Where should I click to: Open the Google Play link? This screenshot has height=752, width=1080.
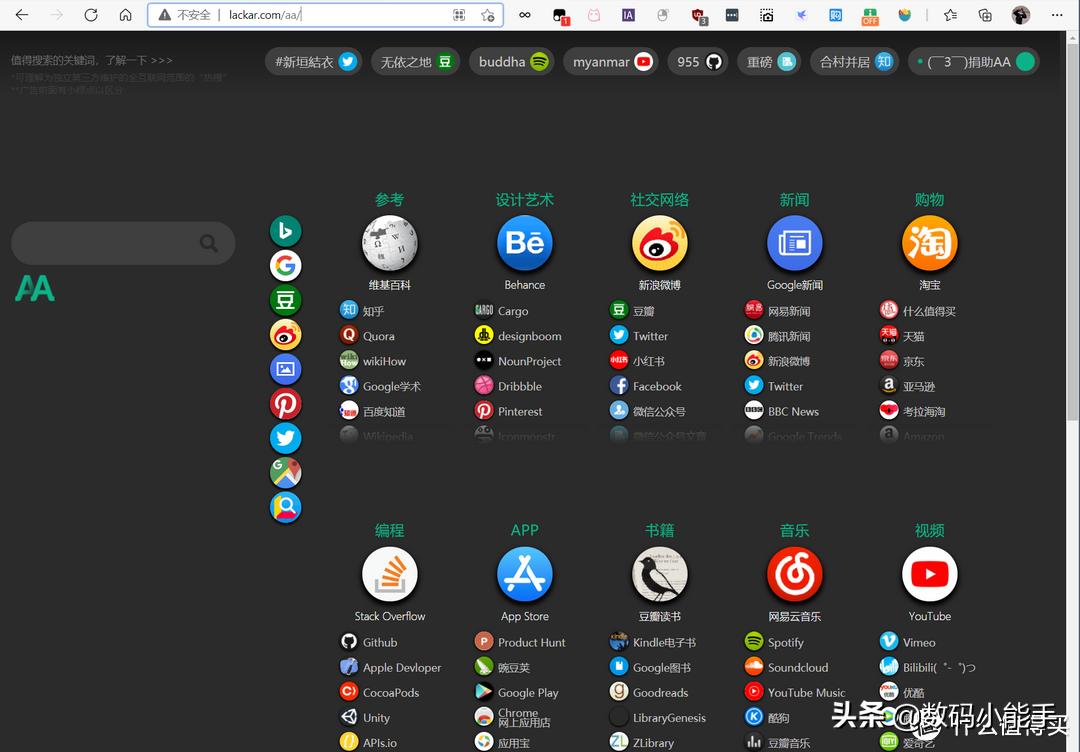point(517,693)
